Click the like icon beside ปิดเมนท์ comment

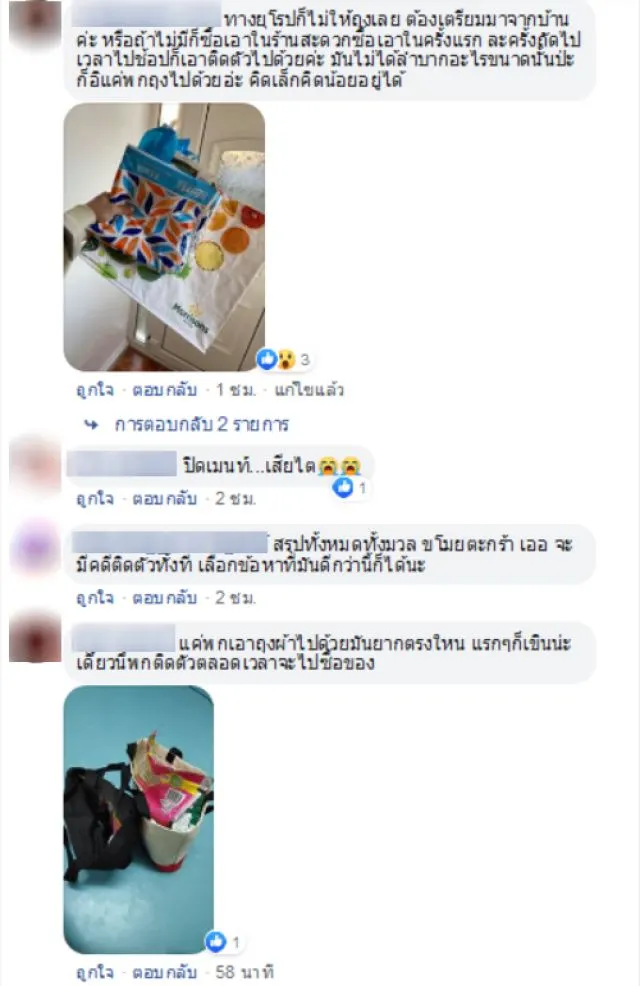coord(343,487)
